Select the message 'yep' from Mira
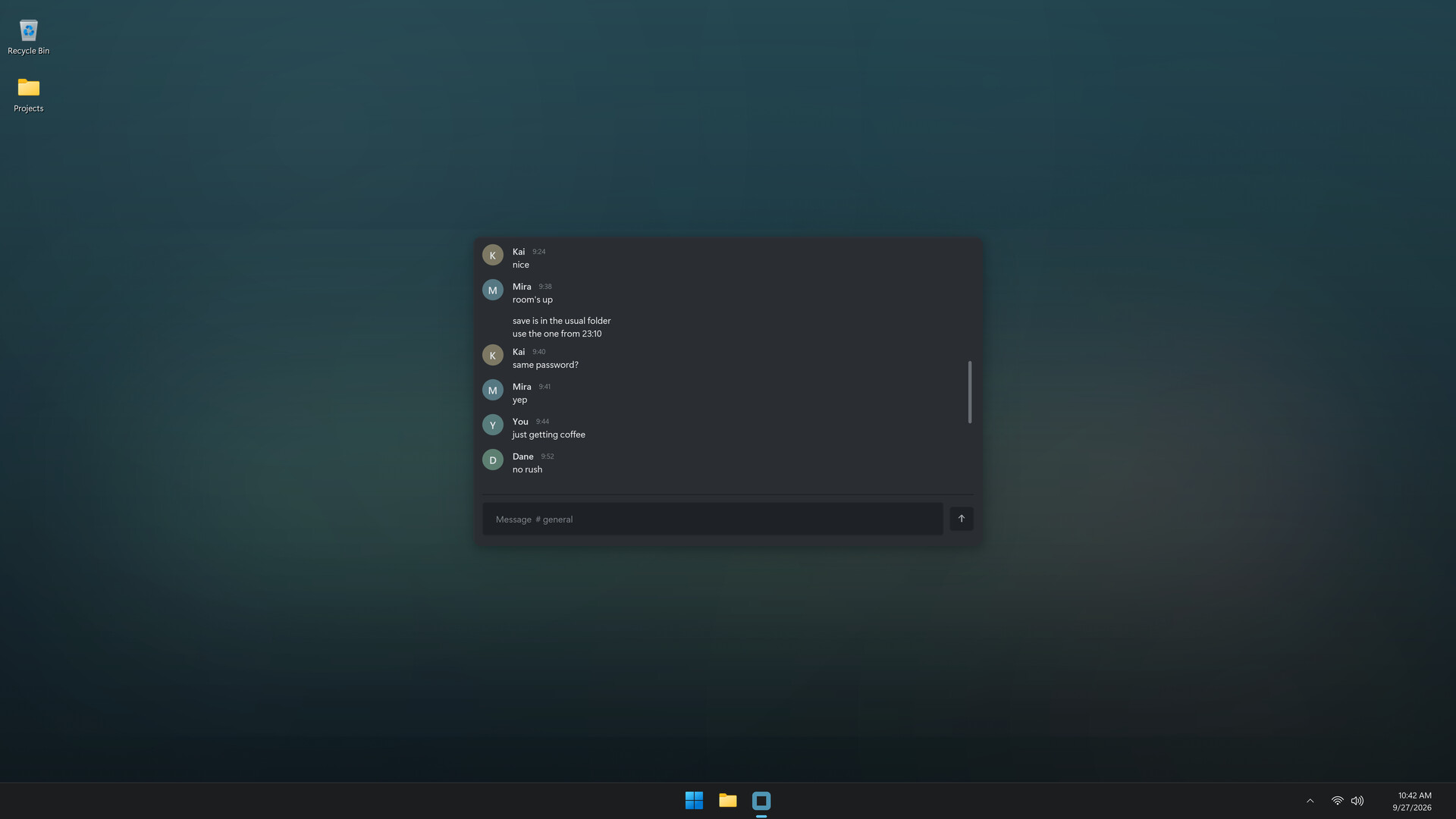The image size is (1456, 819). pos(519,400)
